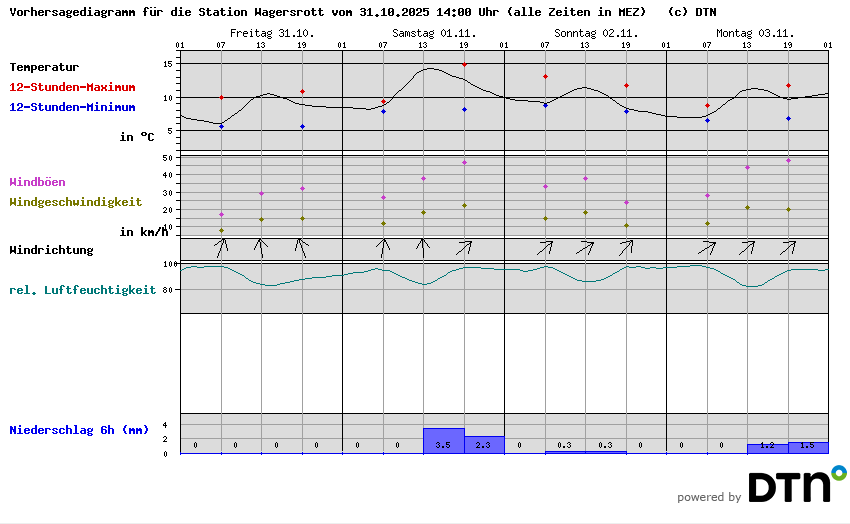This screenshot has width=850, height=524.
Task: Click the Freitag 31.10. day header
Action: 272,33
